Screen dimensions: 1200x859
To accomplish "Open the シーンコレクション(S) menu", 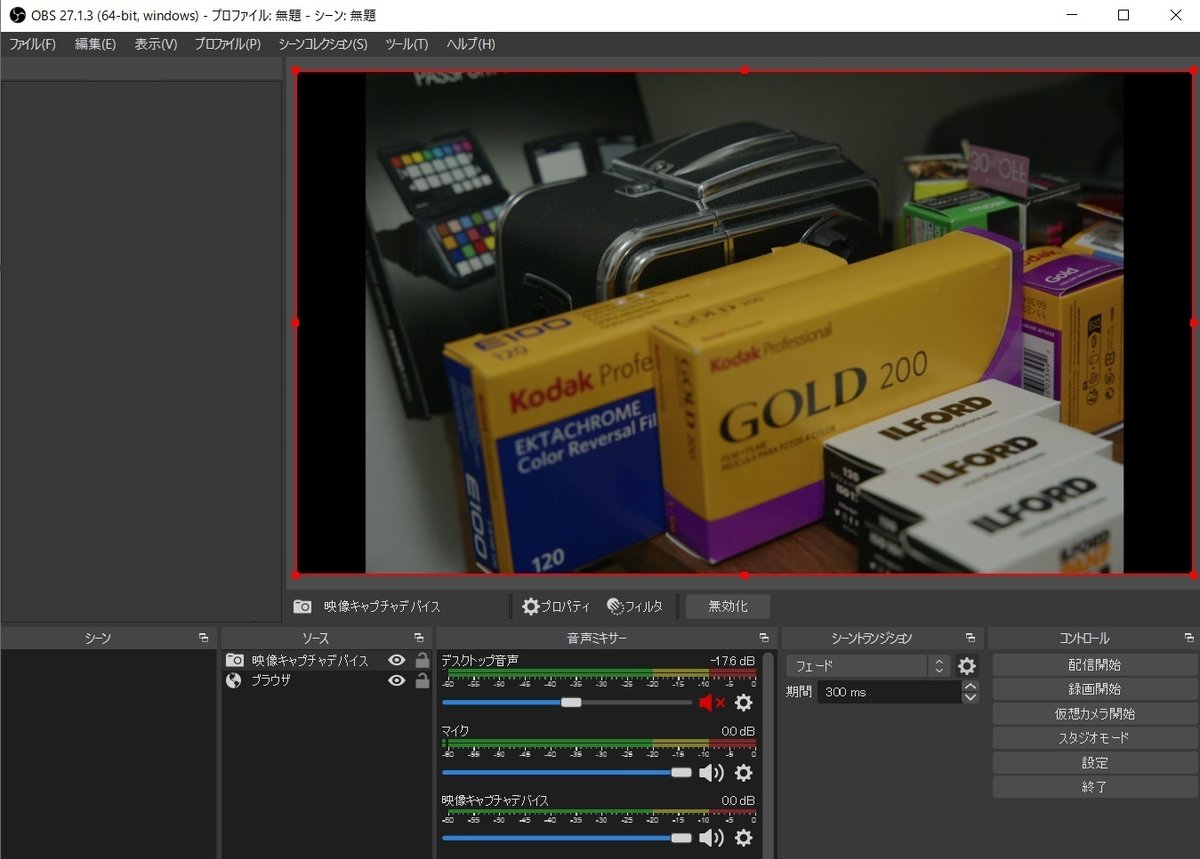I will (322, 44).
